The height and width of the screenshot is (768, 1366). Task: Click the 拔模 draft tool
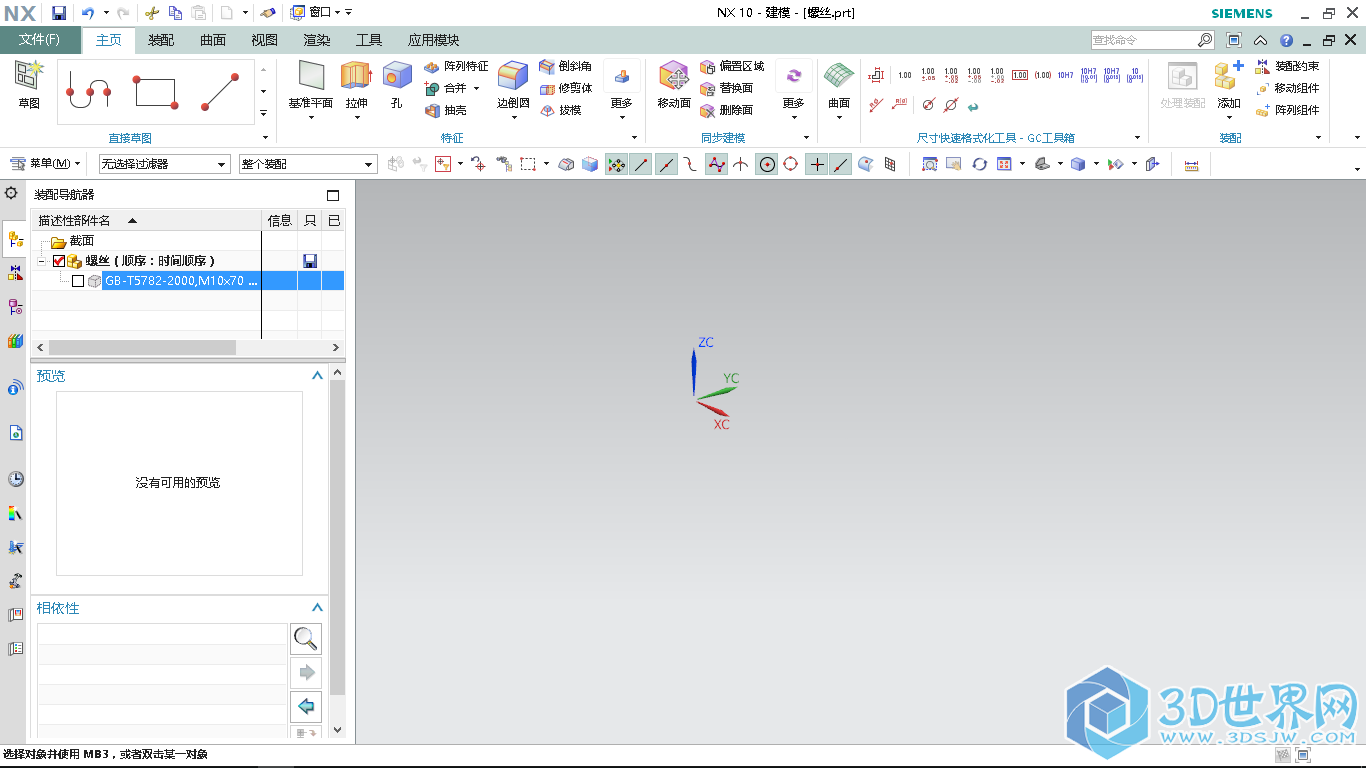pyautogui.click(x=560, y=110)
